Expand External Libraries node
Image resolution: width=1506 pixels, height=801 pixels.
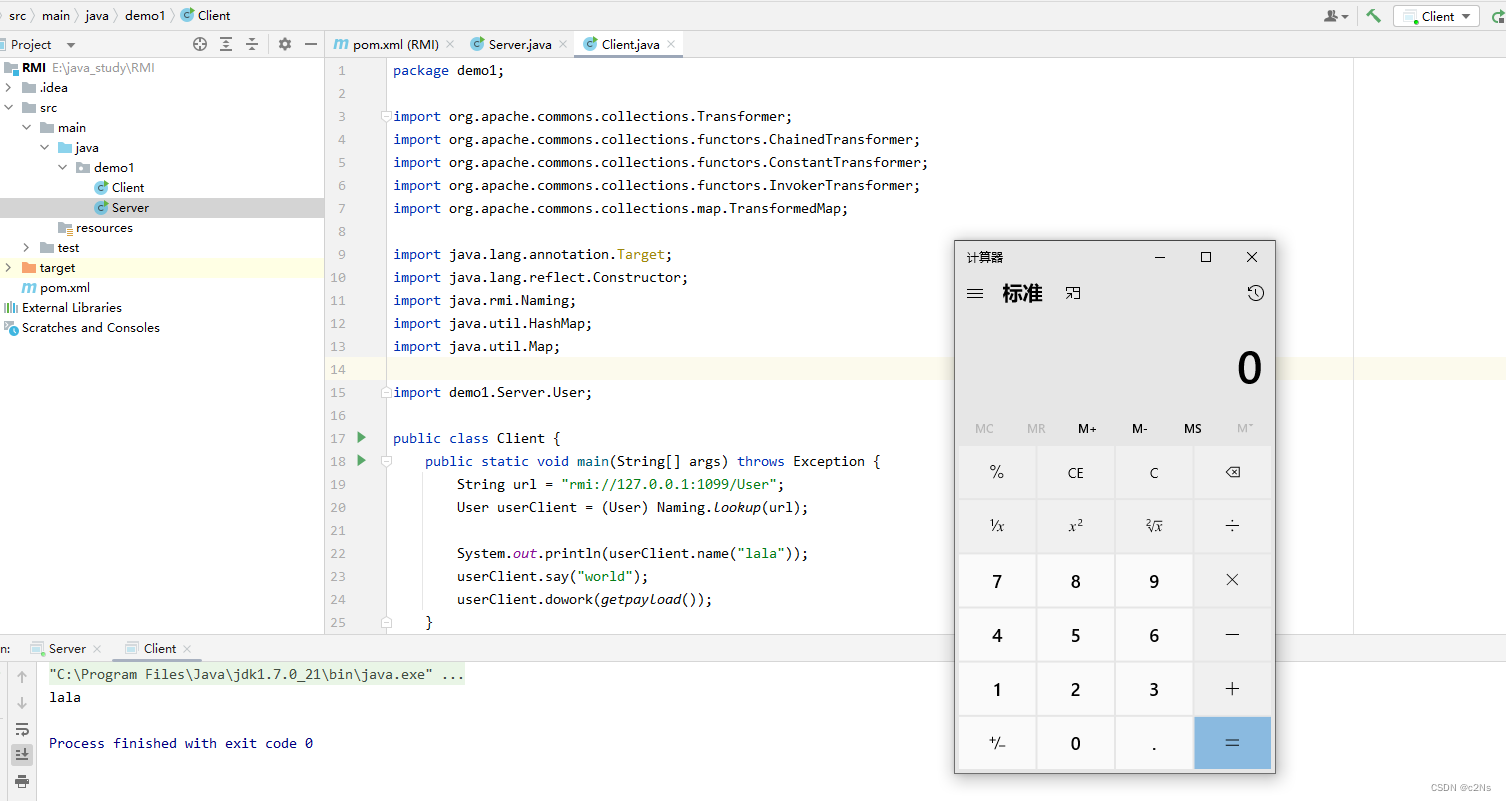(x=62, y=308)
